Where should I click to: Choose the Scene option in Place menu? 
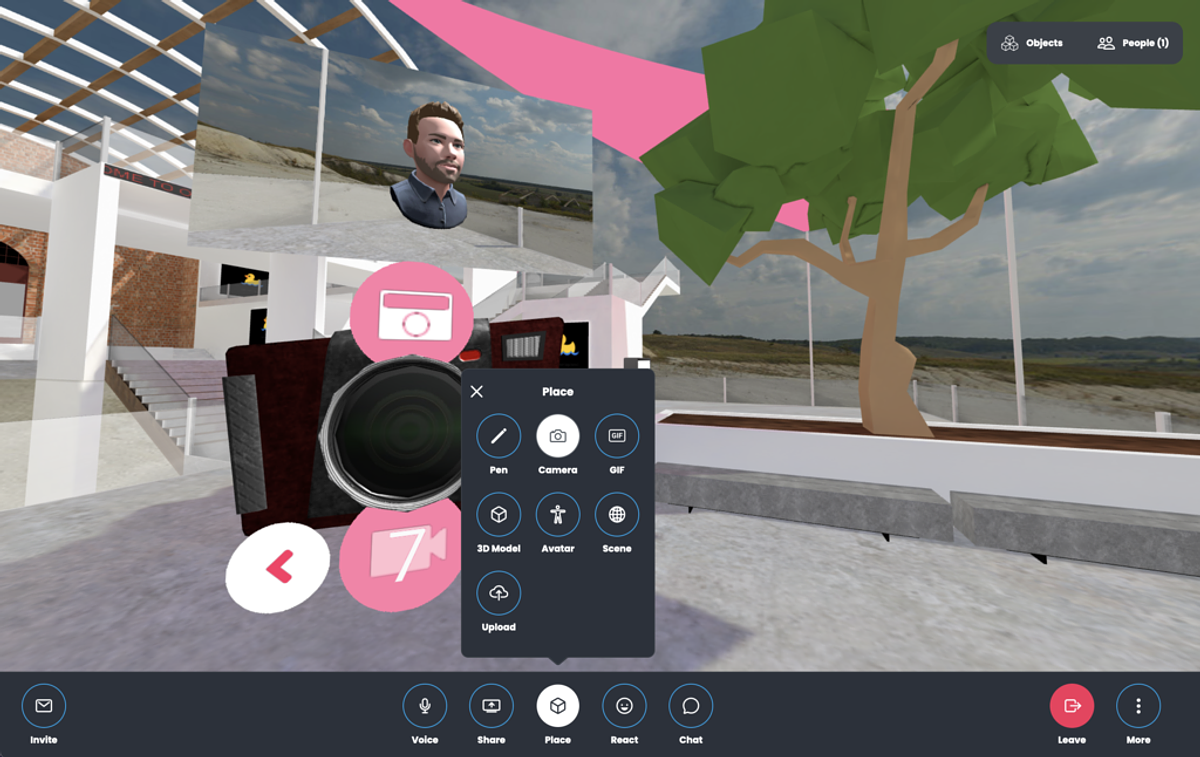617,515
